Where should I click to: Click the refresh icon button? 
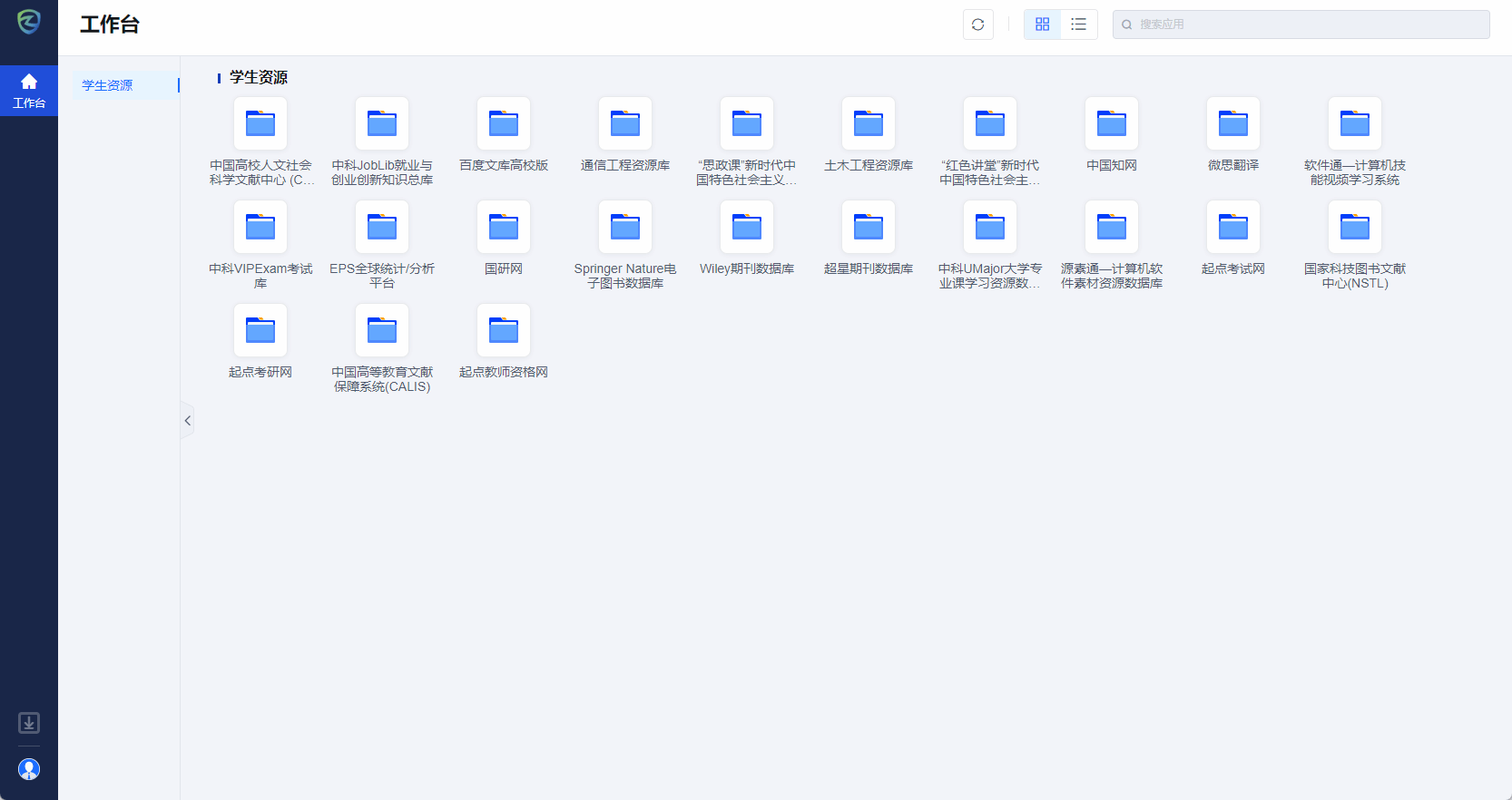click(977, 24)
